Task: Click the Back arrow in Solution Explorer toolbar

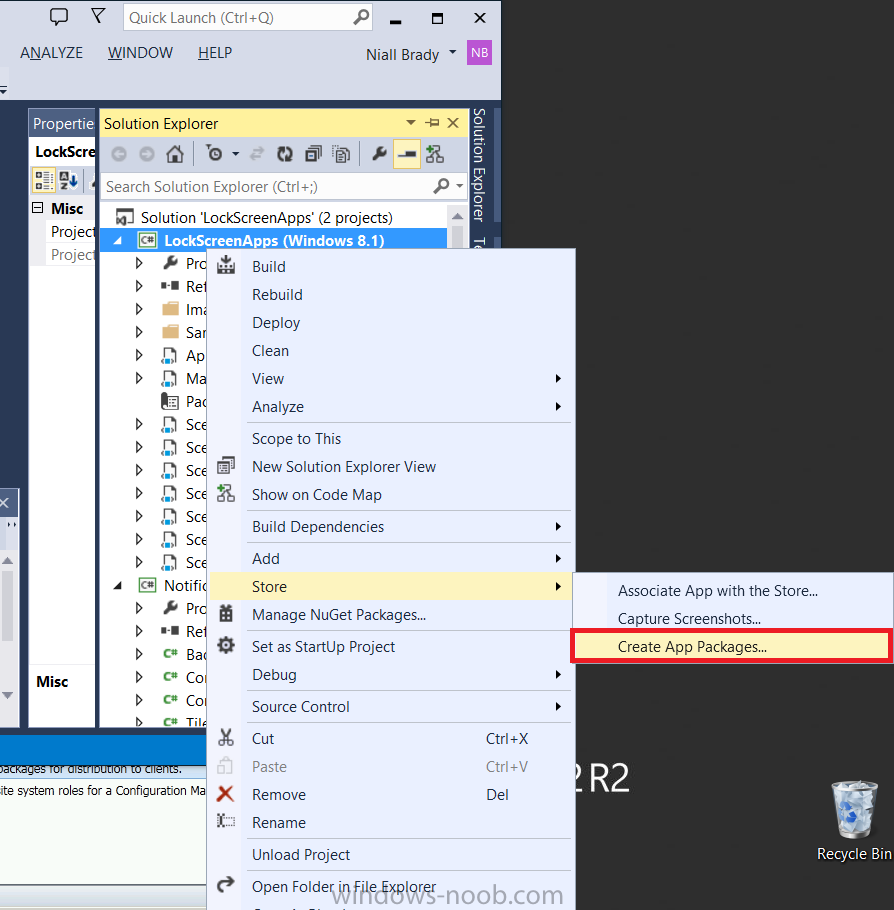Action: pos(119,154)
